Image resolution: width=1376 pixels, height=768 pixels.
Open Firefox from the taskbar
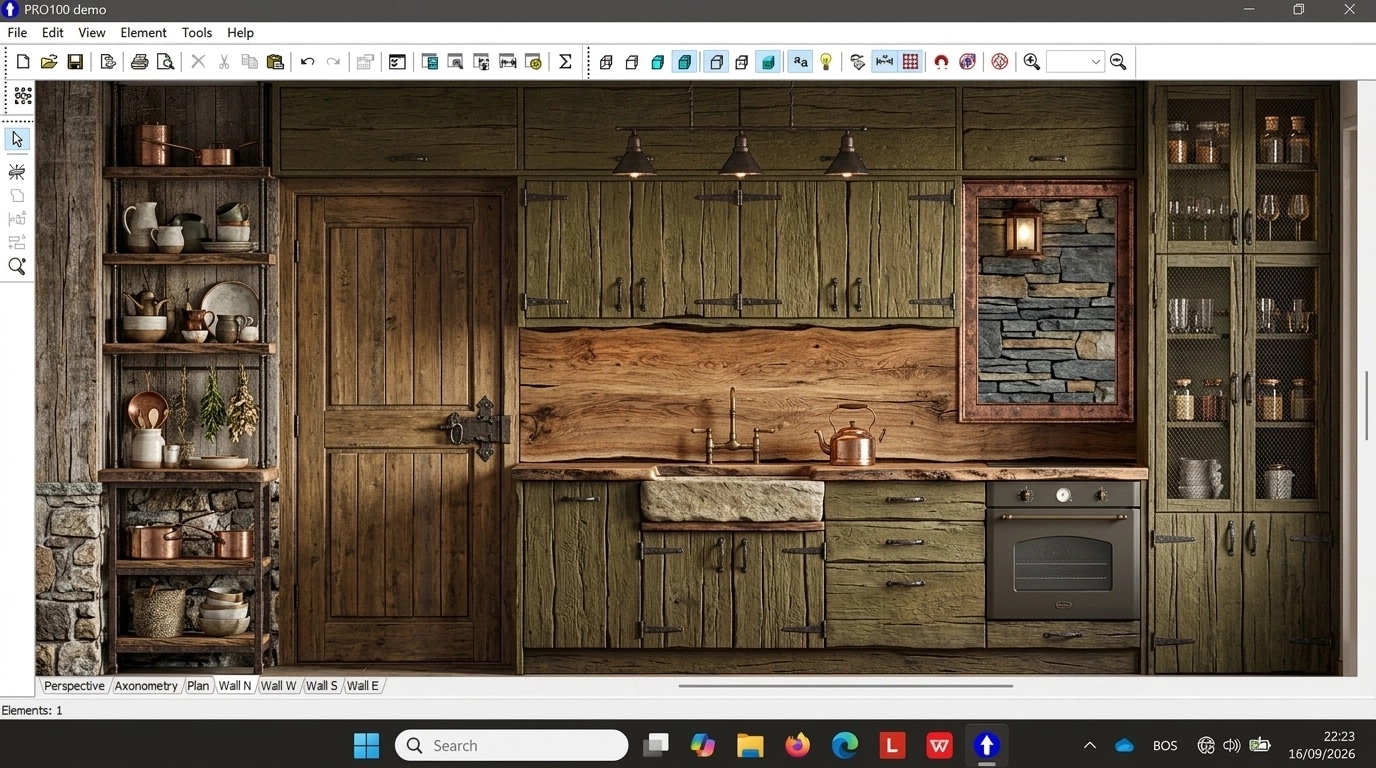tap(797, 746)
